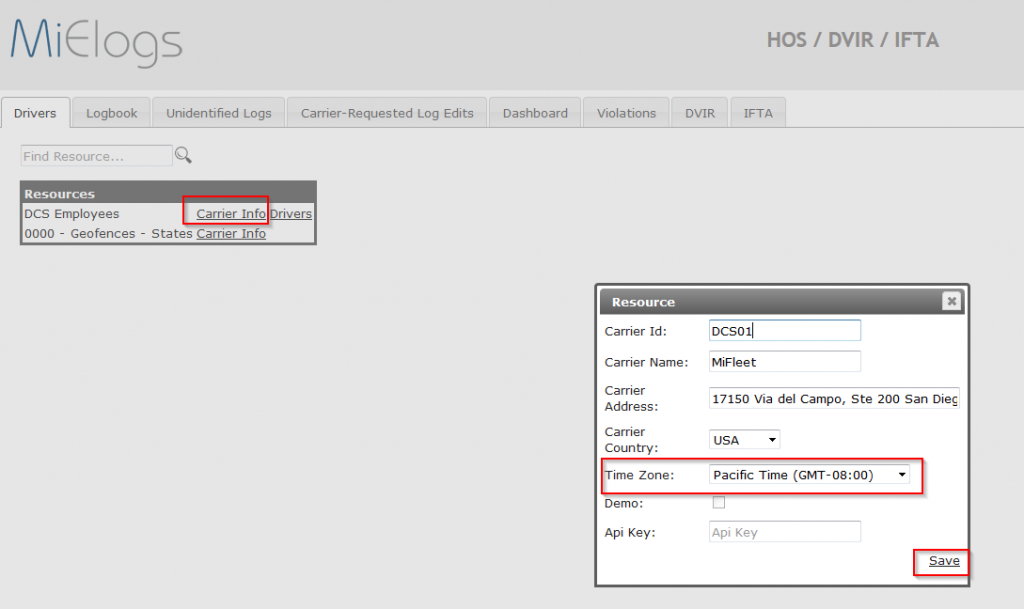Select the Drivers tab
This screenshot has width=1024, height=609.
point(35,113)
